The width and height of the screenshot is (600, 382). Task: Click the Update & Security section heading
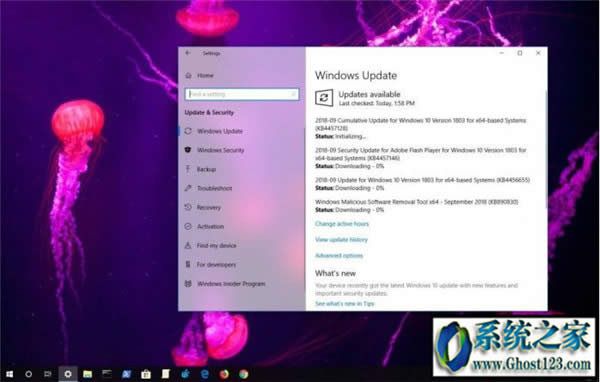(x=209, y=113)
